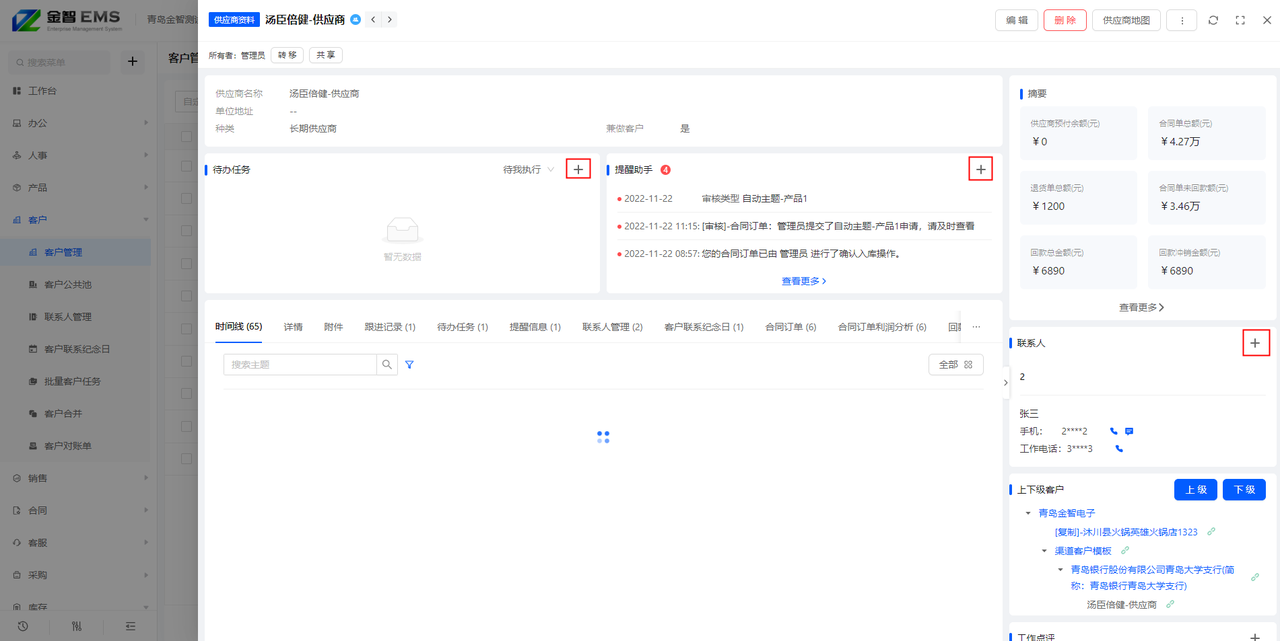The width and height of the screenshot is (1280, 641).
Task: Click 查看更多 link in 提醒助手
Action: pos(804,281)
